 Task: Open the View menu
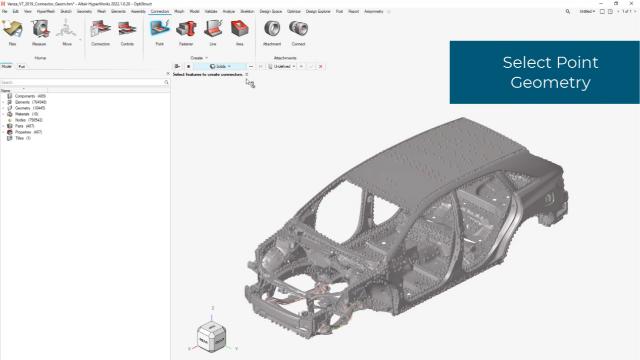[x=27, y=11]
